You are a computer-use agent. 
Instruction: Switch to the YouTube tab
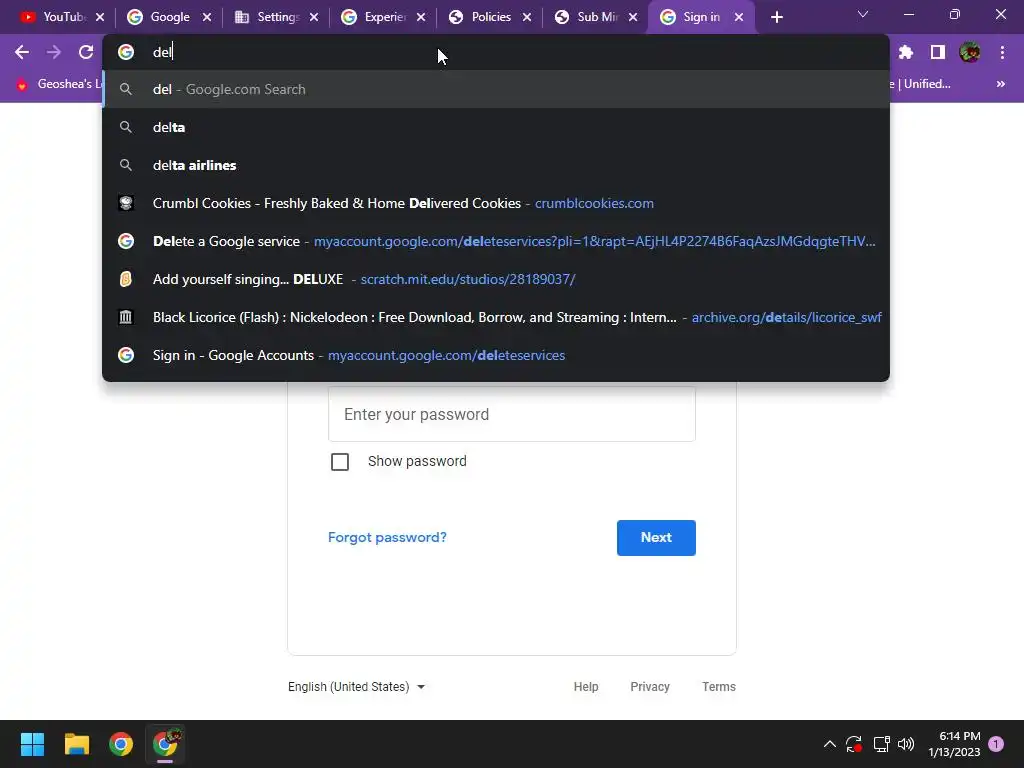pyautogui.click(x=54, y=17)
